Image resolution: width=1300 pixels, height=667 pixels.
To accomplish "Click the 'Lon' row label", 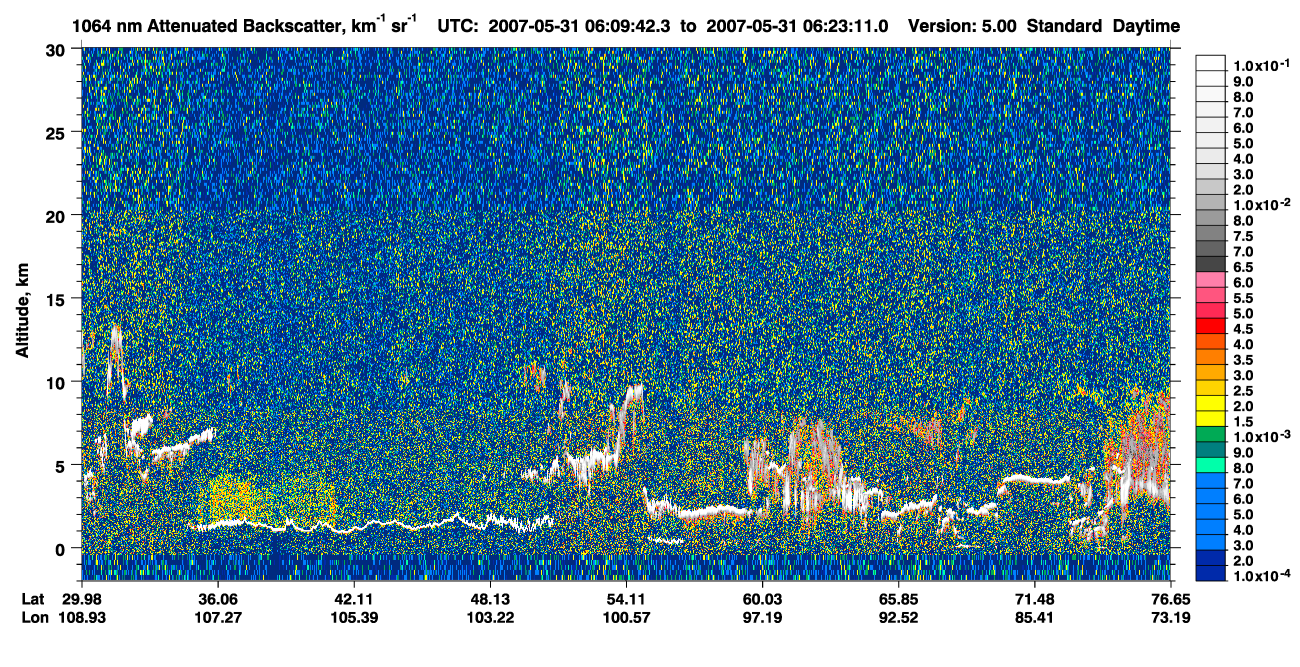I will [33, 617].
